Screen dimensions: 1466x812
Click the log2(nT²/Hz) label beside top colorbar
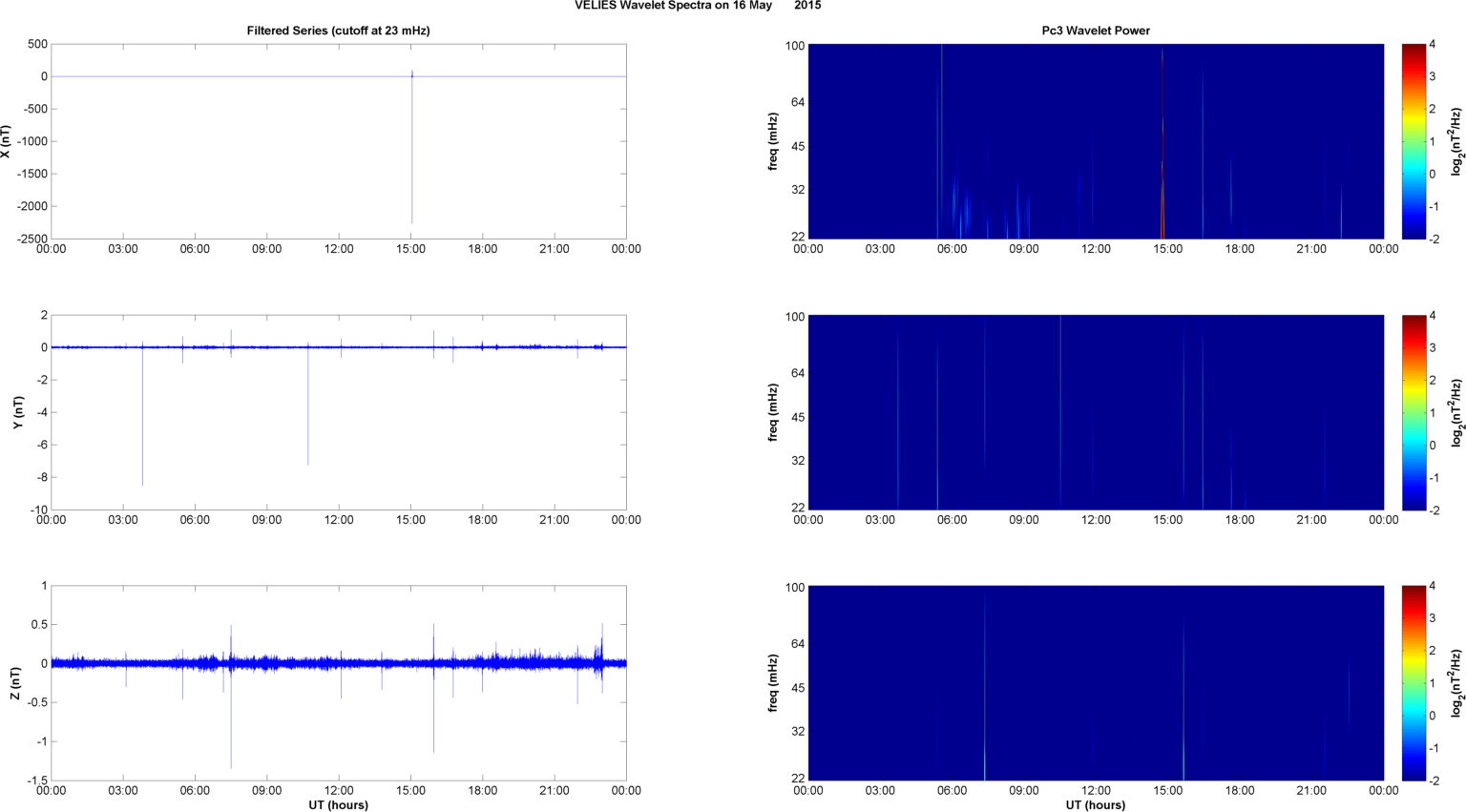click(x=1456, y=141)
